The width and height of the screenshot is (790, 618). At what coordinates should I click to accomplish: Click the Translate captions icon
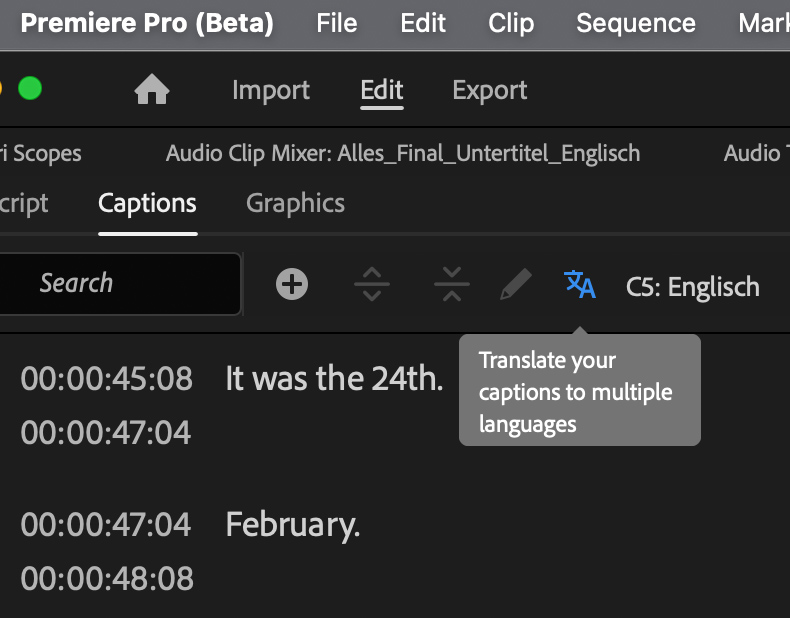580,284
